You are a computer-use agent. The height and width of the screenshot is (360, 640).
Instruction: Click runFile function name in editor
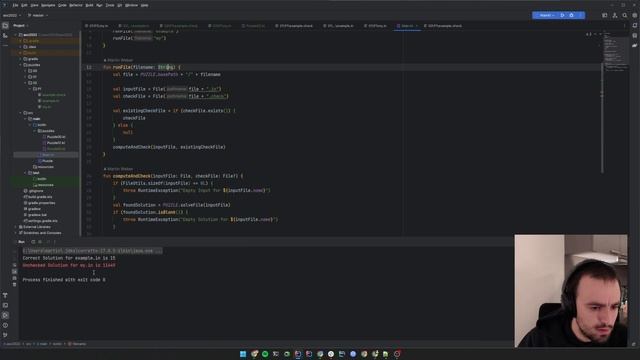[122, 67]
